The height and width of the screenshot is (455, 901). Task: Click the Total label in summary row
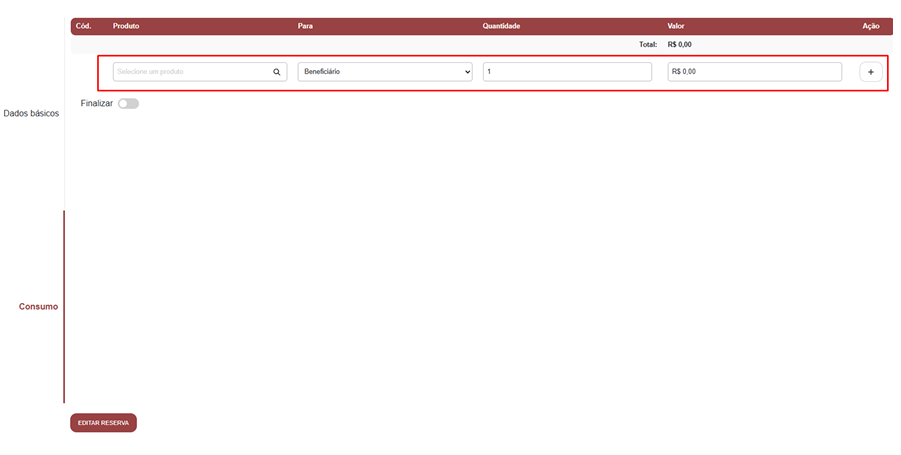click(648, 45)
